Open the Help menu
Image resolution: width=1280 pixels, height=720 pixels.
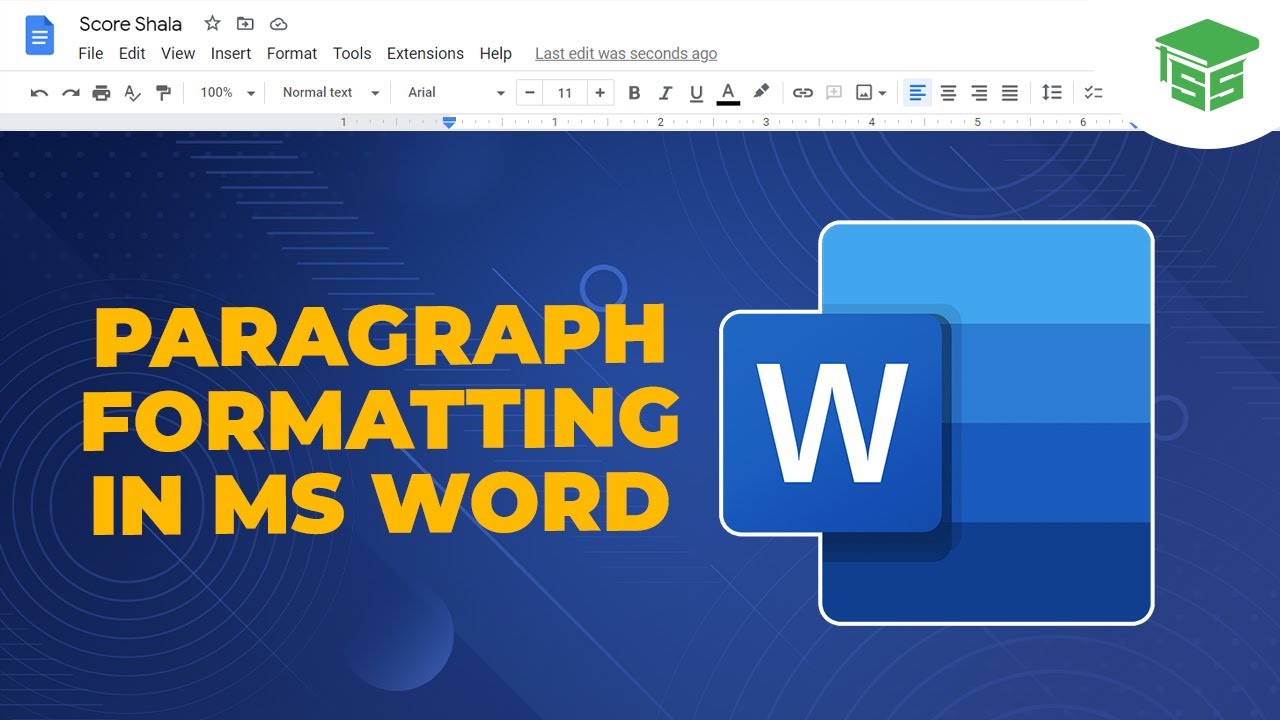[495, 54]
